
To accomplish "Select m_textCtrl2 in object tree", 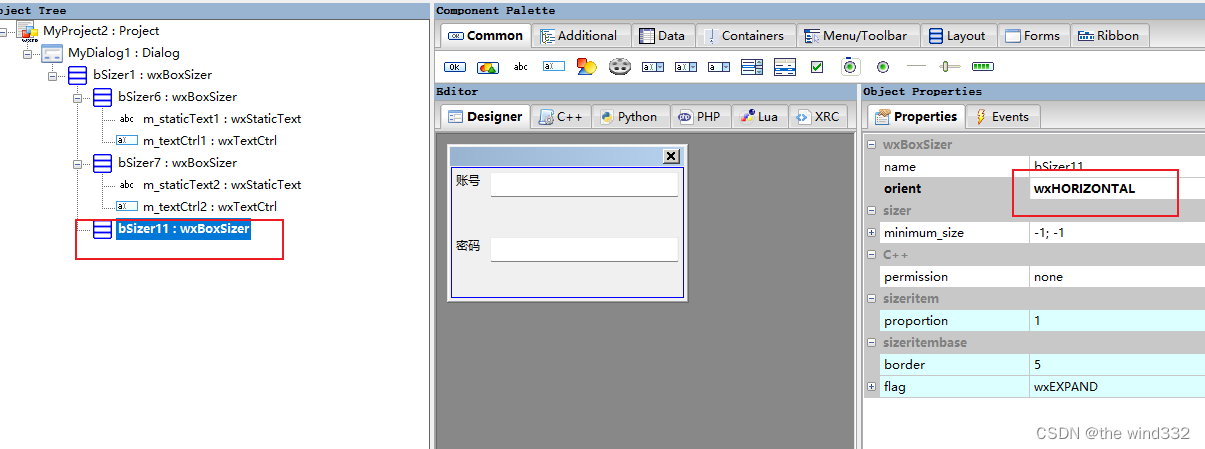I will 209,207.
